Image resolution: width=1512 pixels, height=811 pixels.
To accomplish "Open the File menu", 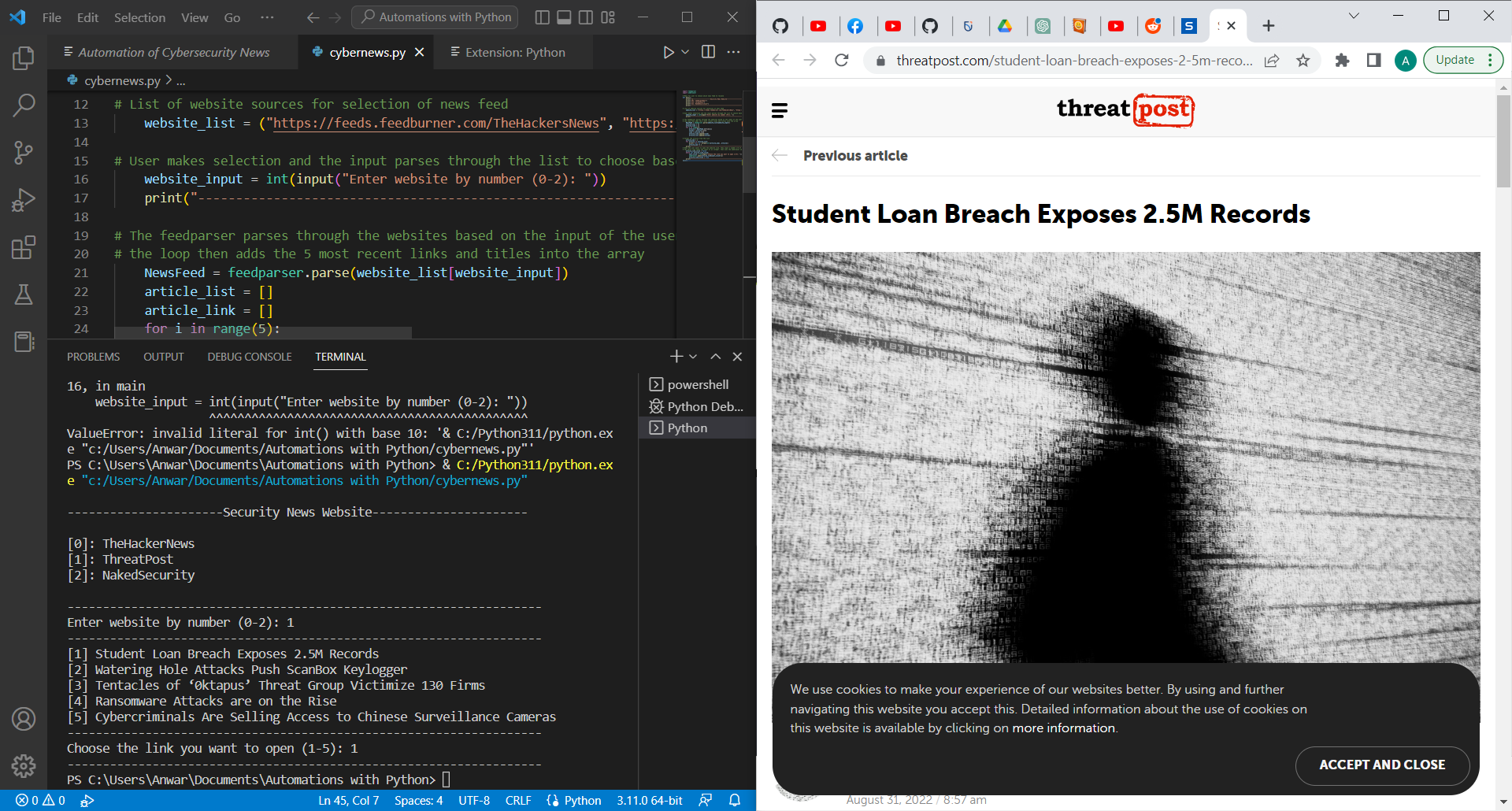I will click(52, 17).
